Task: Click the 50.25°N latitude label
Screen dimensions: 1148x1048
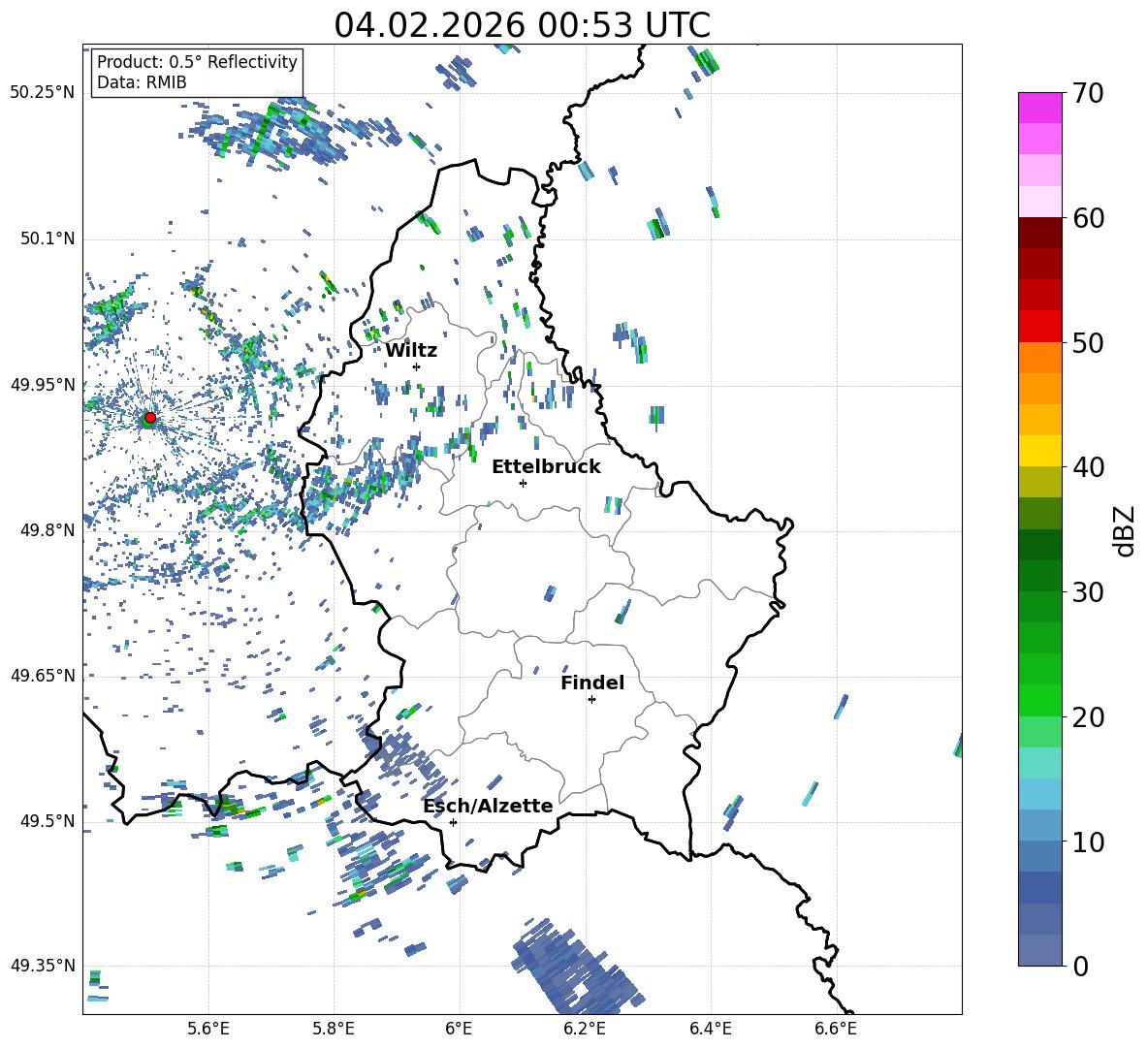Action: click(x=42, y=93)
